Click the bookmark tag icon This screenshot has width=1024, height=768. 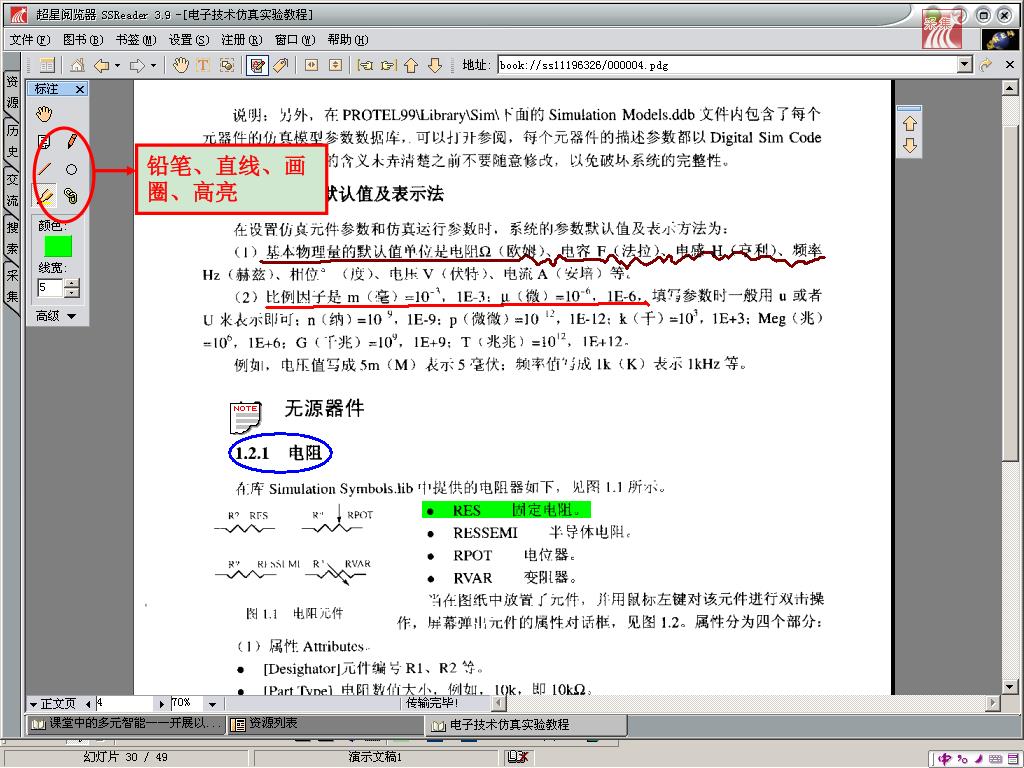pyautogui.click(x=281, y=65)
